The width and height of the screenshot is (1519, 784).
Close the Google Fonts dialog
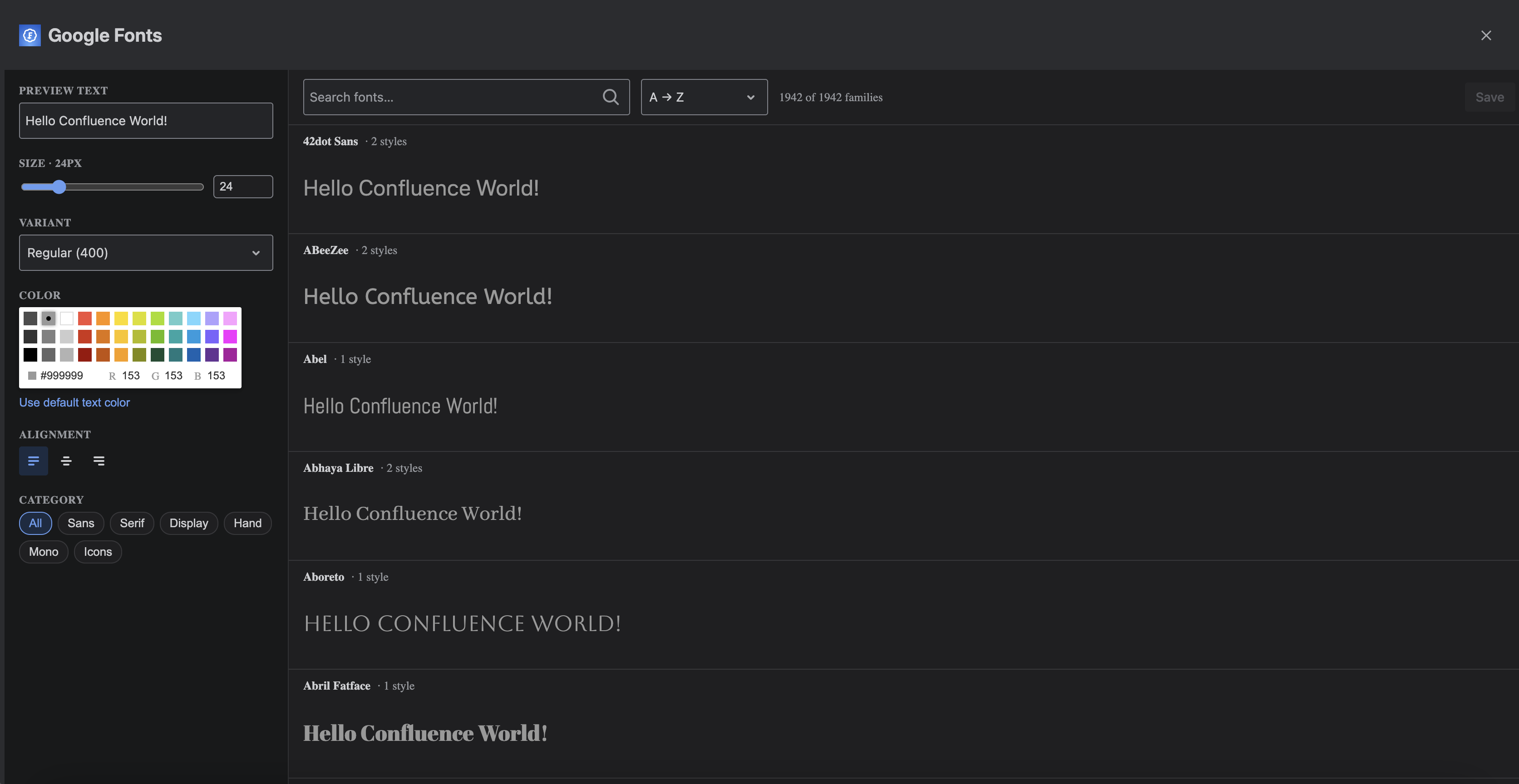click(1486, 35)
